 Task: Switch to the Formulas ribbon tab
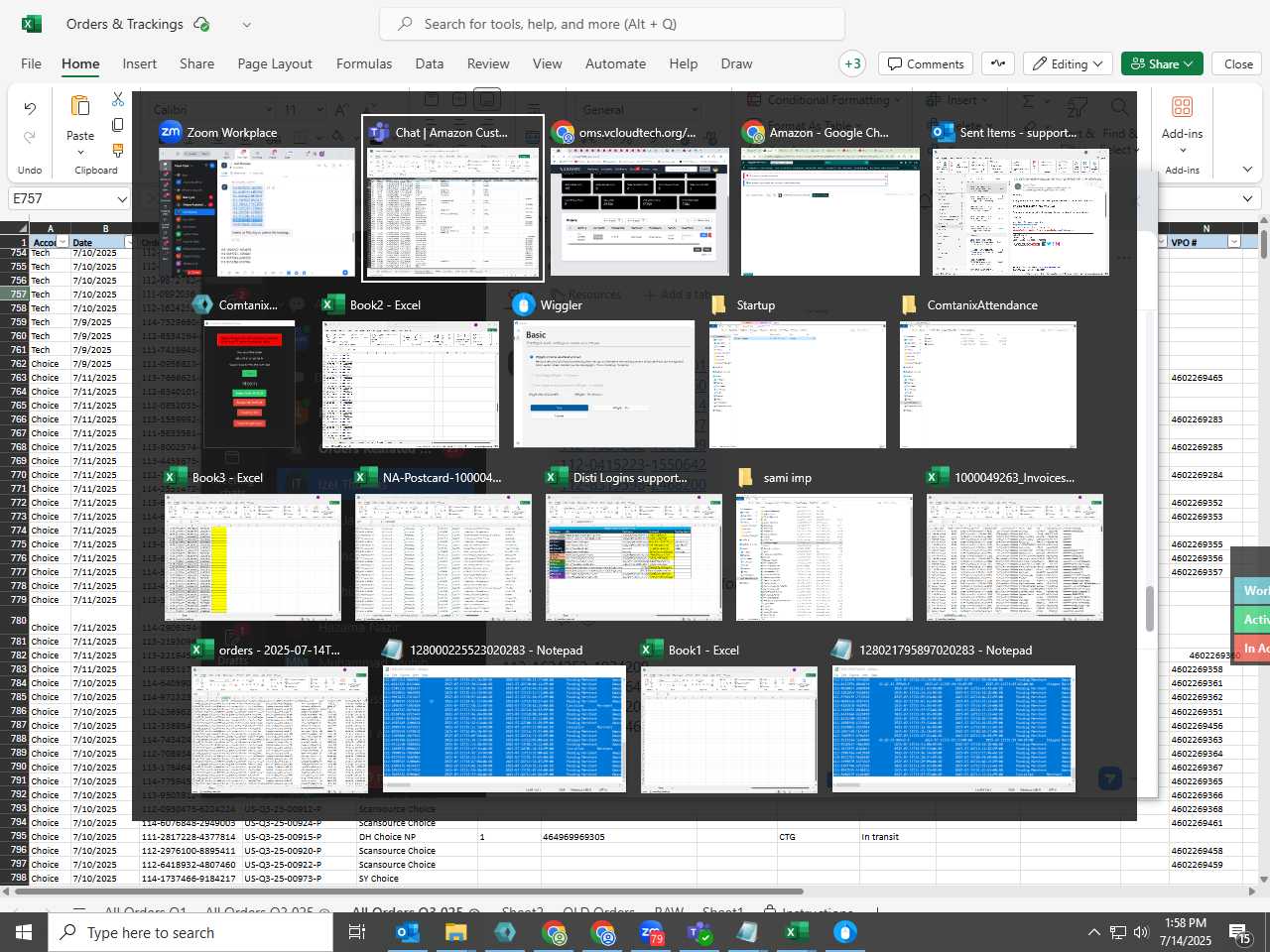(364, 63)
